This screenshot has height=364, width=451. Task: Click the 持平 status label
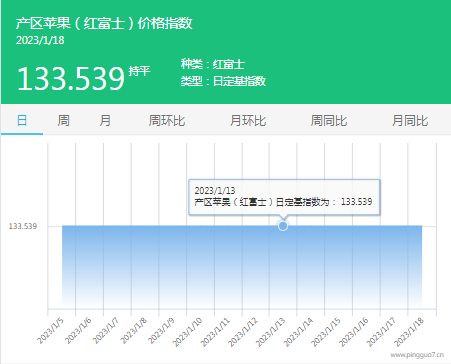coord(139,71)
